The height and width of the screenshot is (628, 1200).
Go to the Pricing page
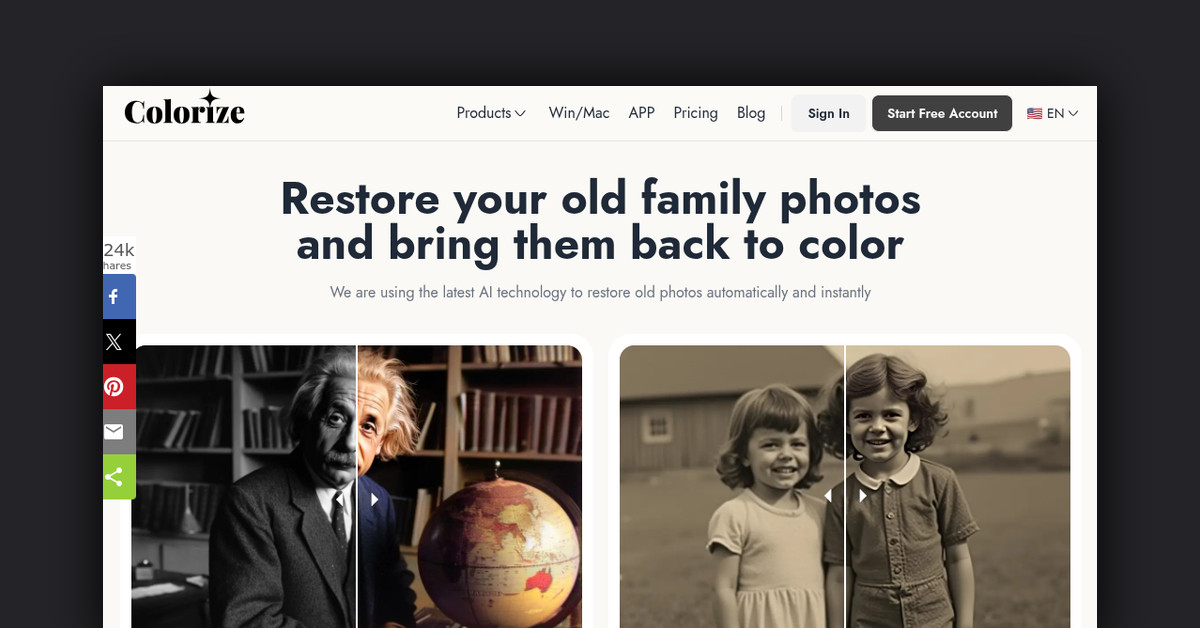coord(695,113)
